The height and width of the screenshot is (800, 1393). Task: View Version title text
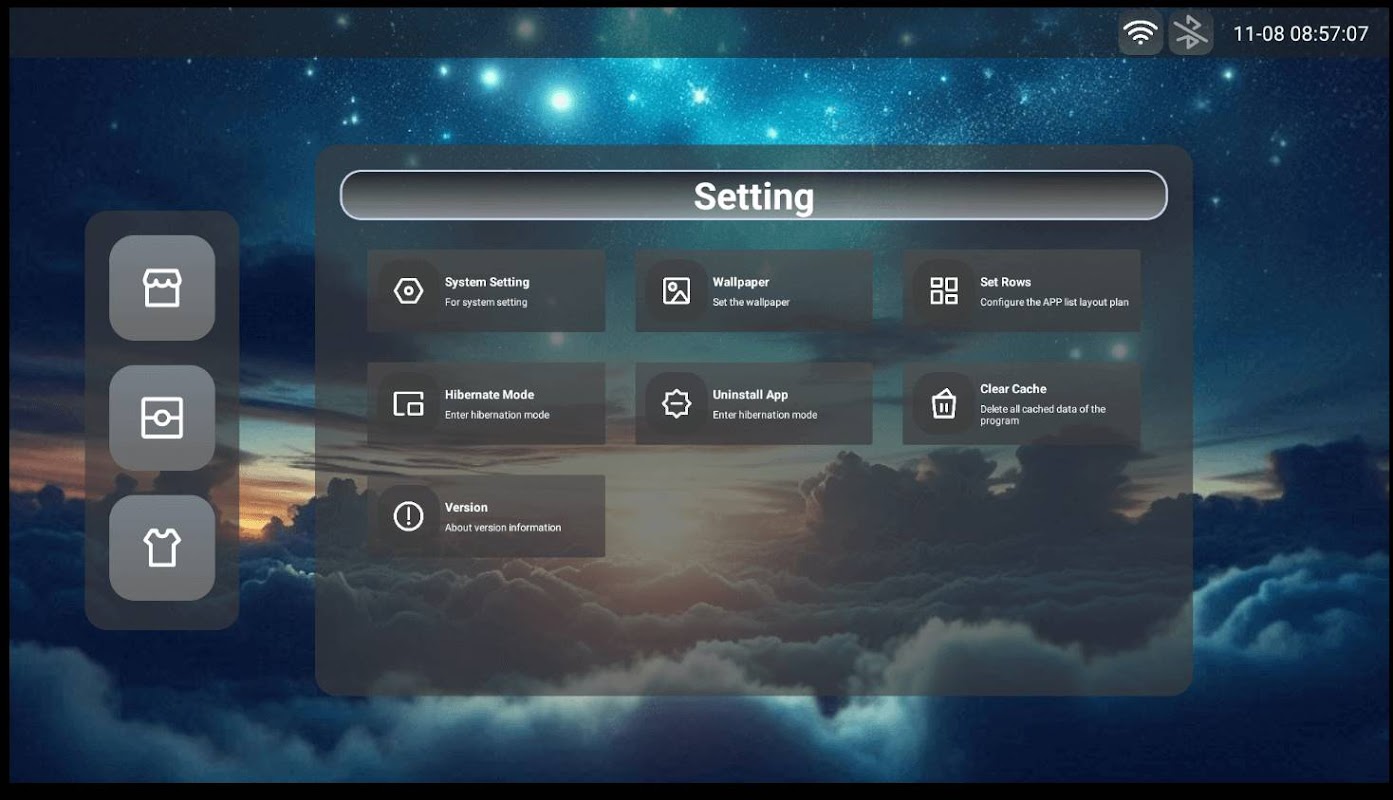(x=466, y=507)
